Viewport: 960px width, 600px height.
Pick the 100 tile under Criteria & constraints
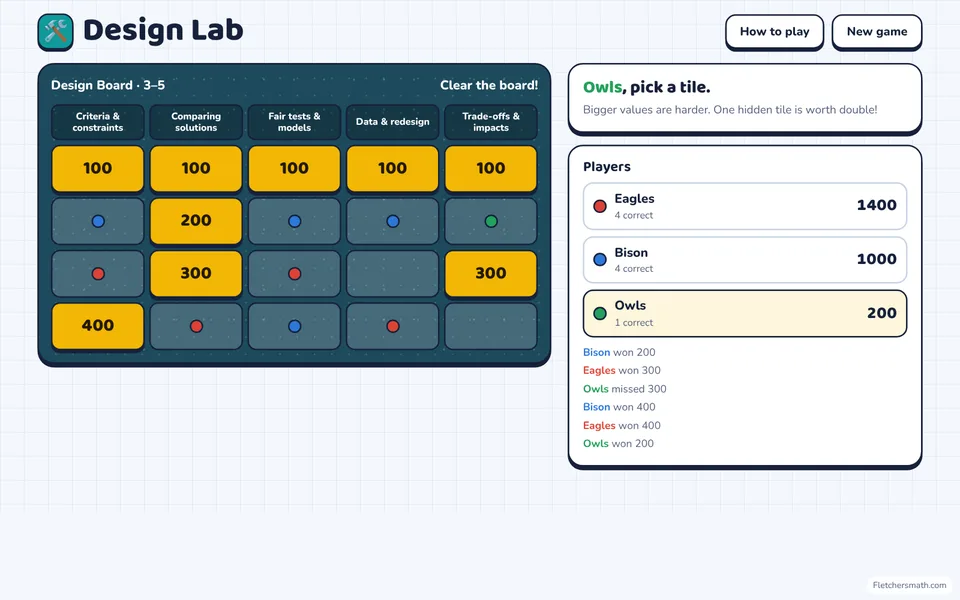(x=98, y=168)
